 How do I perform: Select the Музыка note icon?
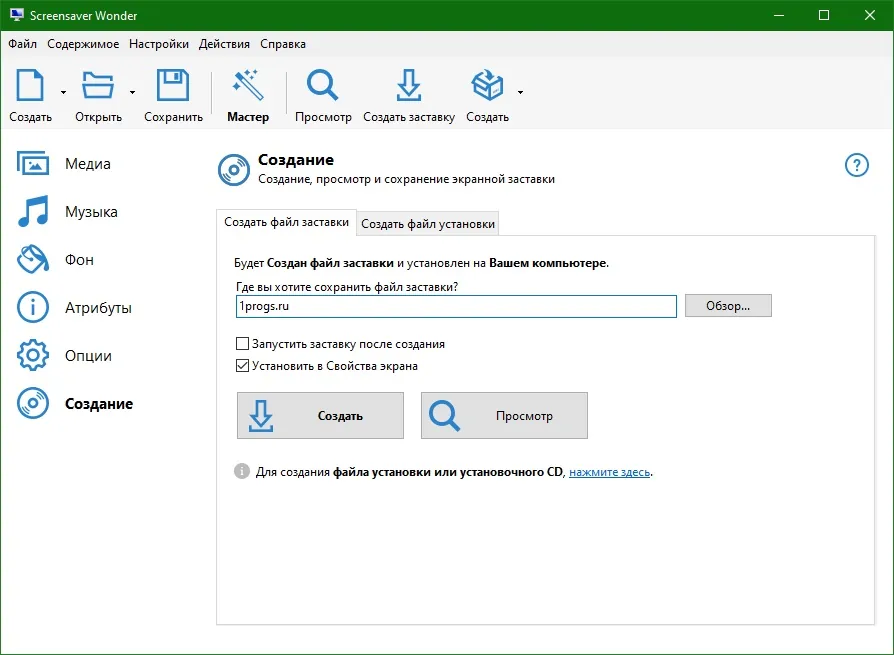click(33, 211)
